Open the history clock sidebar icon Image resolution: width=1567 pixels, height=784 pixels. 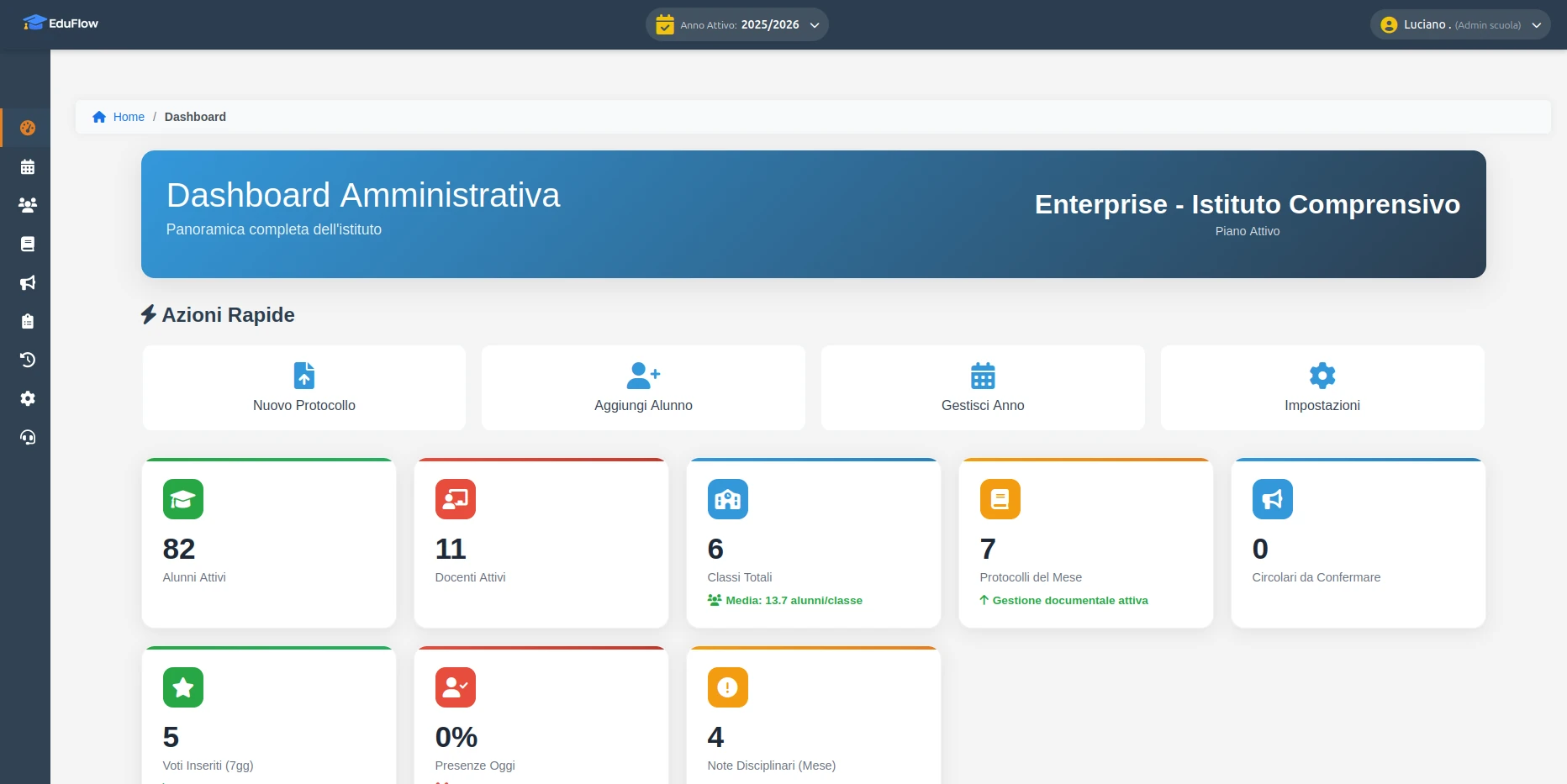click(28, 360)
